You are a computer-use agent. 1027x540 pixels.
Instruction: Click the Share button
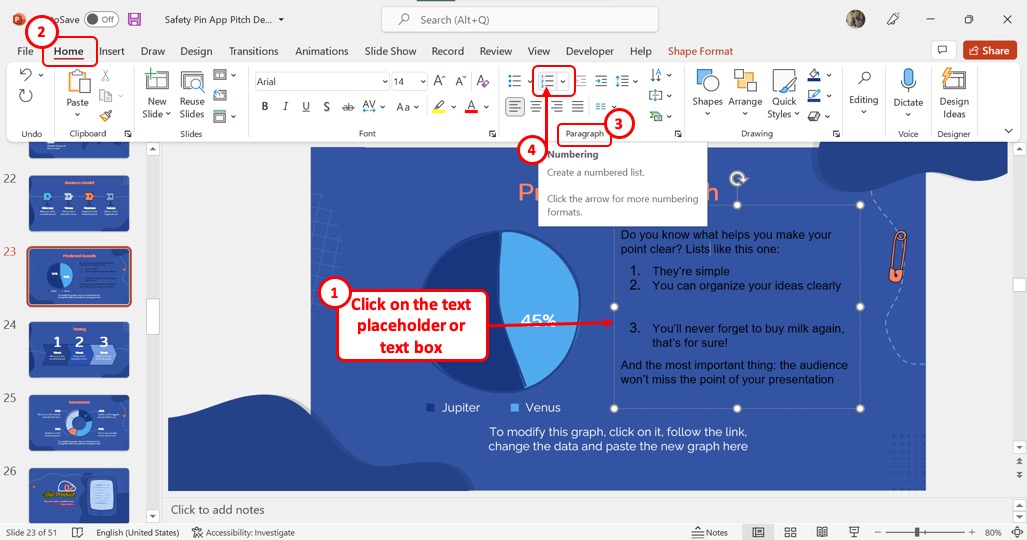pyautogui.click(x=989, y=50)
